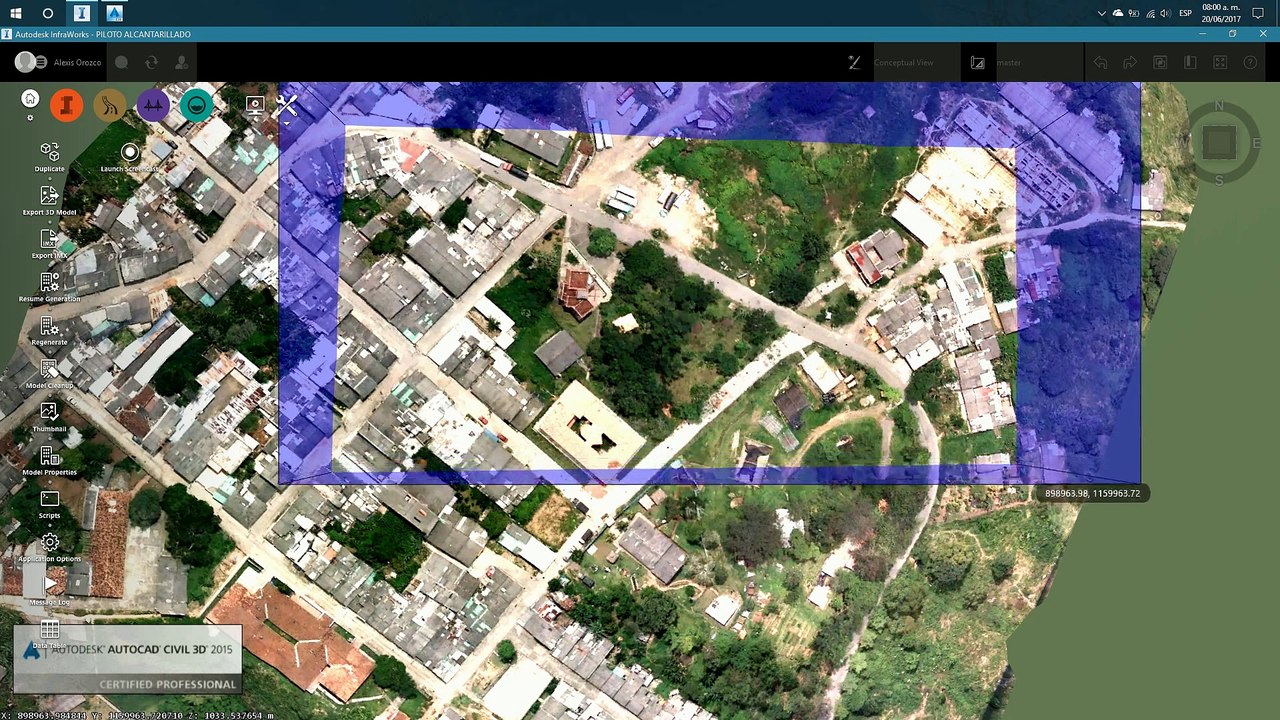Click the small gear under Home icon

(30, 118)
